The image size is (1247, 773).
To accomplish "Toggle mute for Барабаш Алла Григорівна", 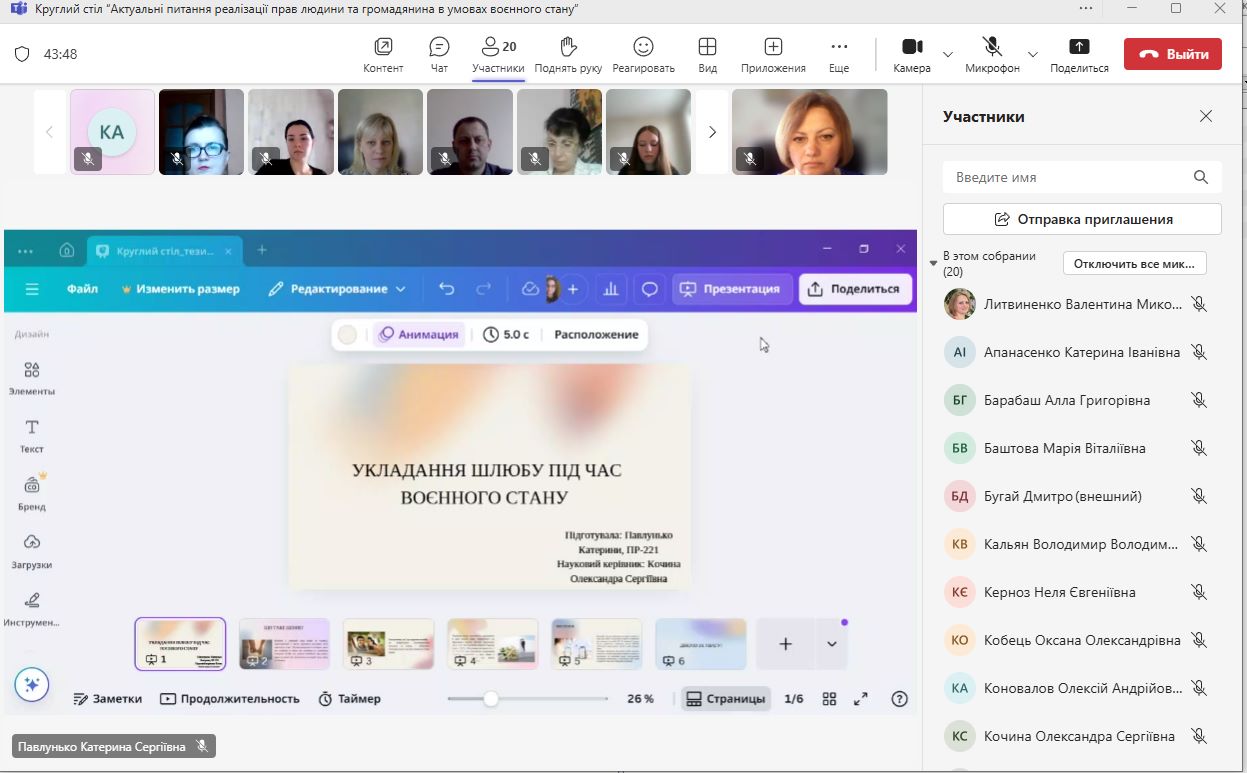I will 1199,400.
